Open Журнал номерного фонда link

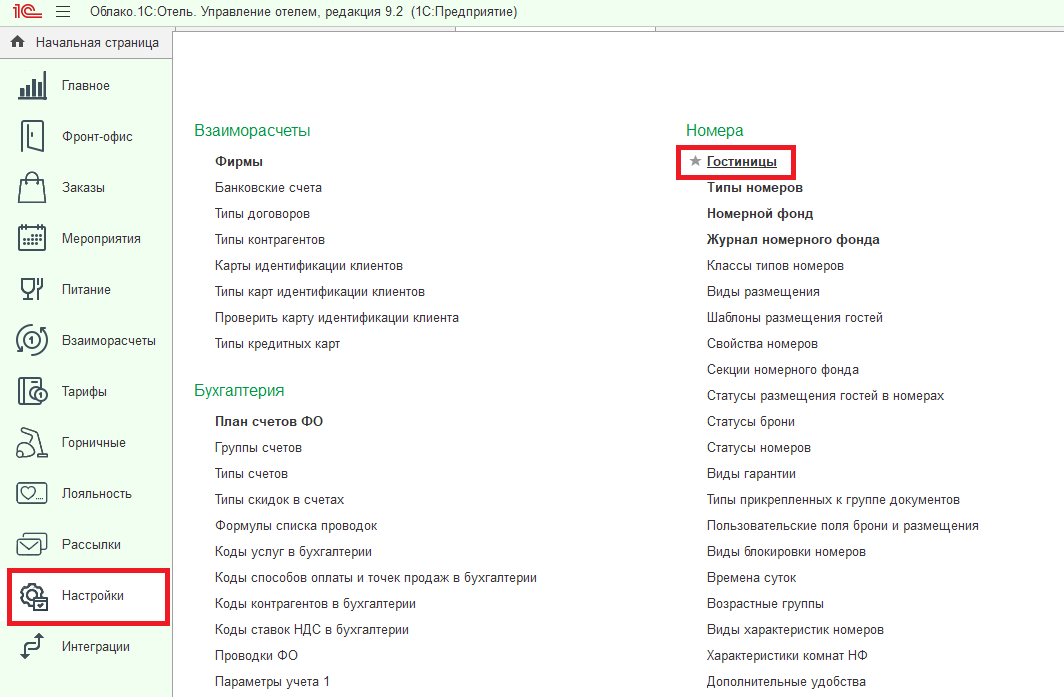tap(793, 240)
